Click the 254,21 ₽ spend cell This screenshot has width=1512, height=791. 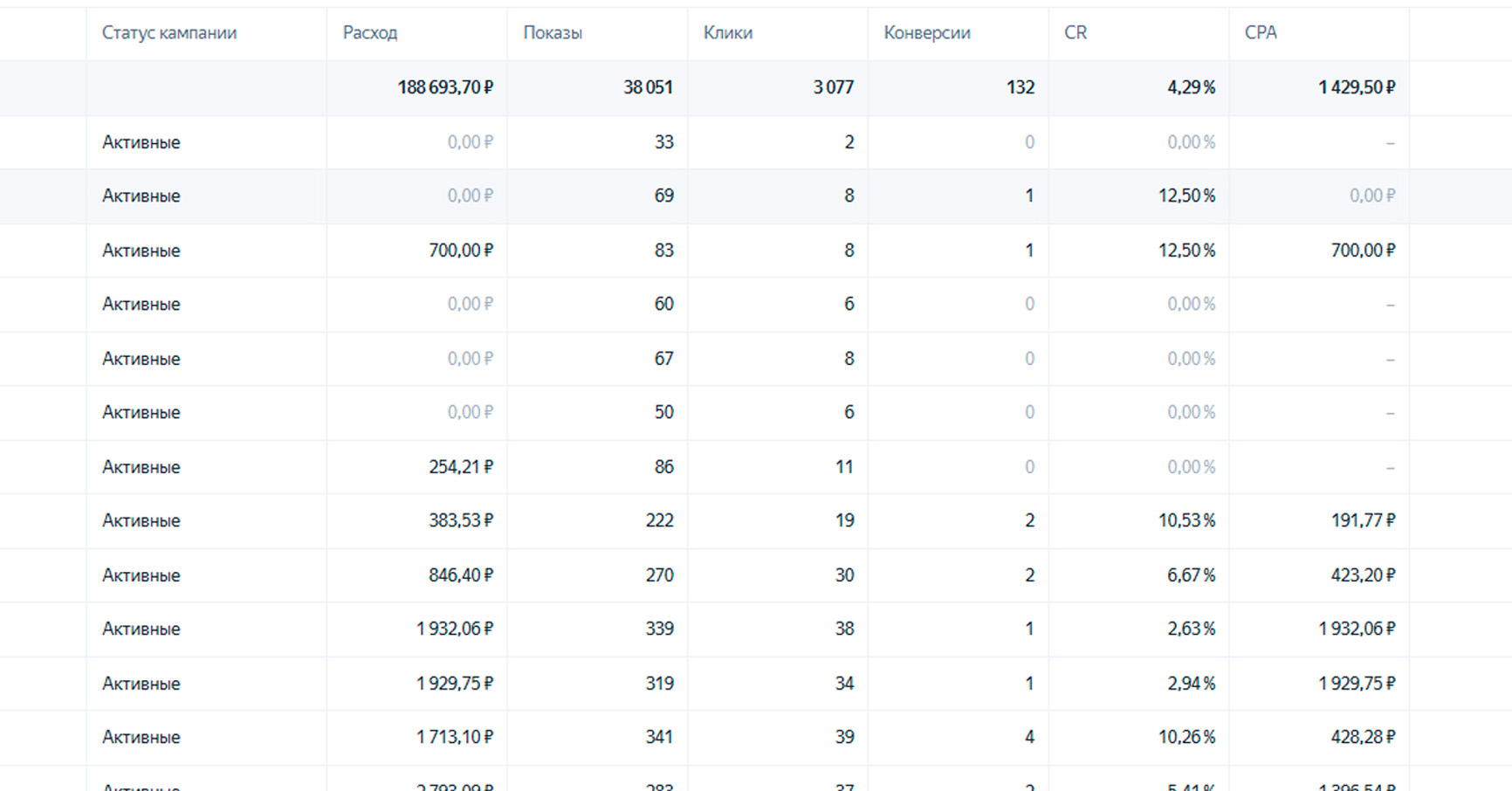[460, 467]
